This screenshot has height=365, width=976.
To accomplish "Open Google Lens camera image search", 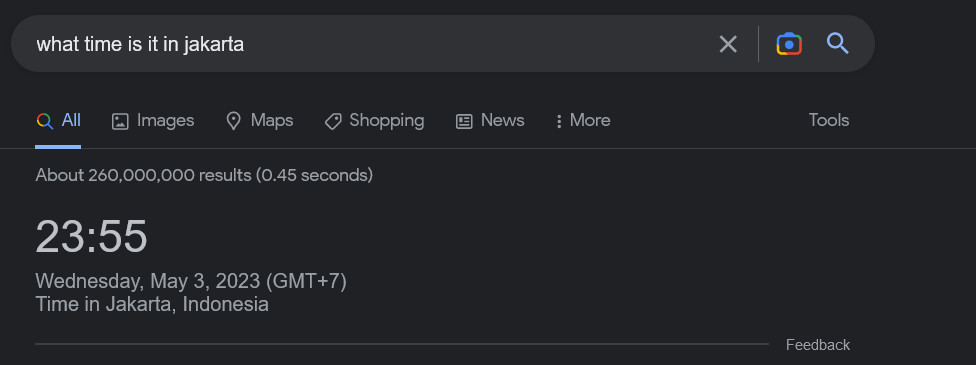I will [789, 44].
